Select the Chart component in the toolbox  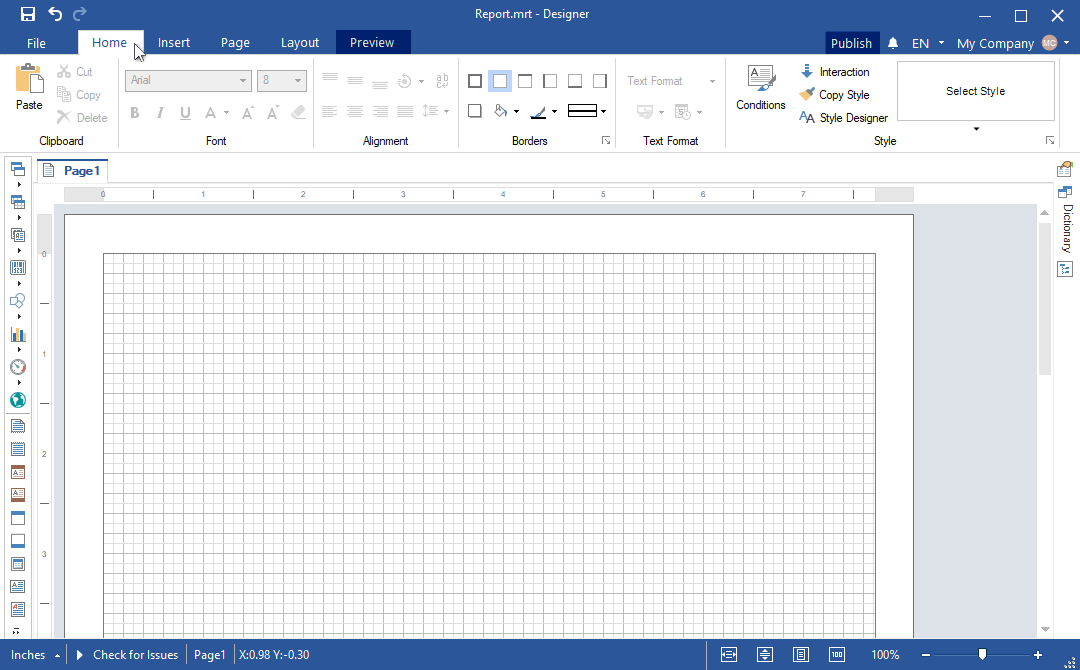[x=18, y=335]
